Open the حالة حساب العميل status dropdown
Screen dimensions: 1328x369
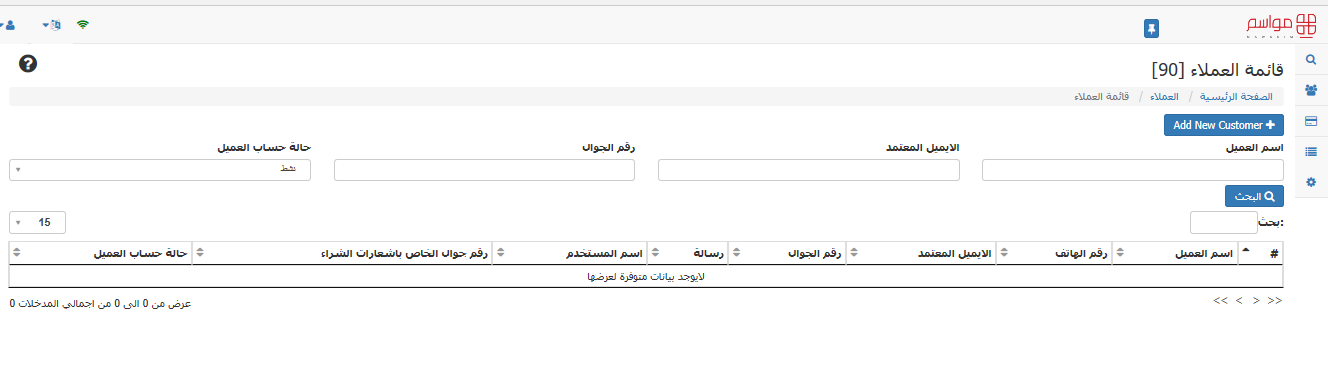pos(160,170)
